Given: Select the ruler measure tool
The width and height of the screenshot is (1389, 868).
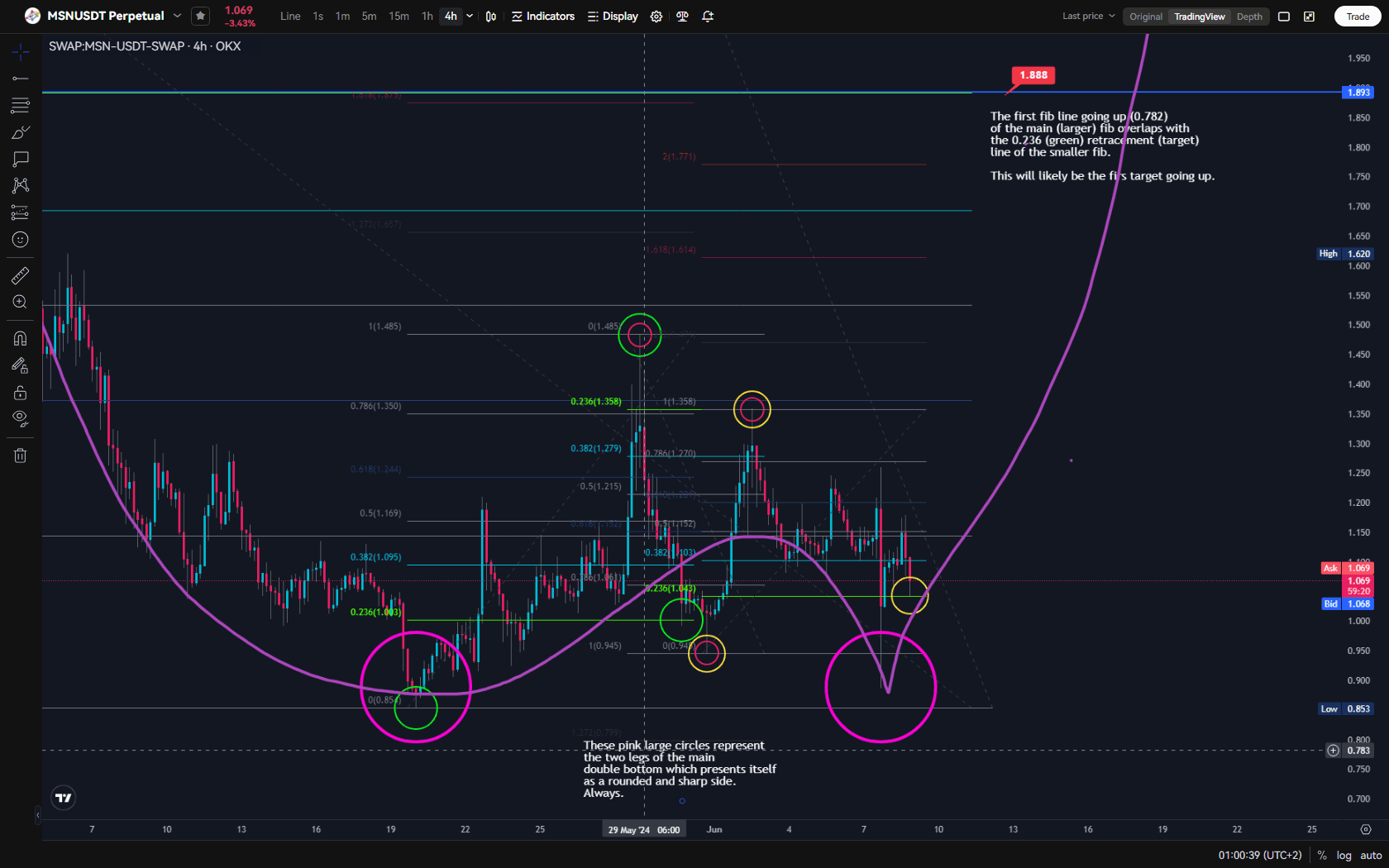Looking at the screenshot, I should 21,275.
